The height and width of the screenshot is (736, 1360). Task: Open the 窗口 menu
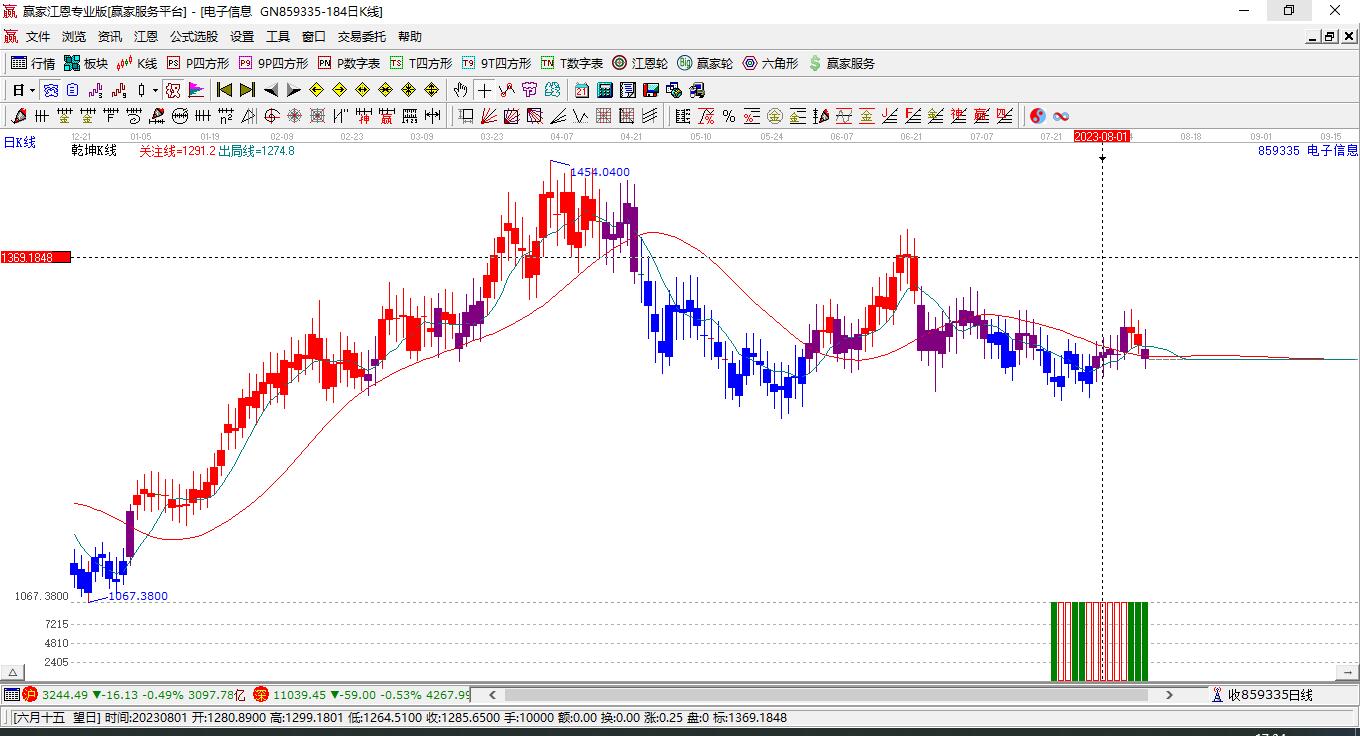coord(314,36)
